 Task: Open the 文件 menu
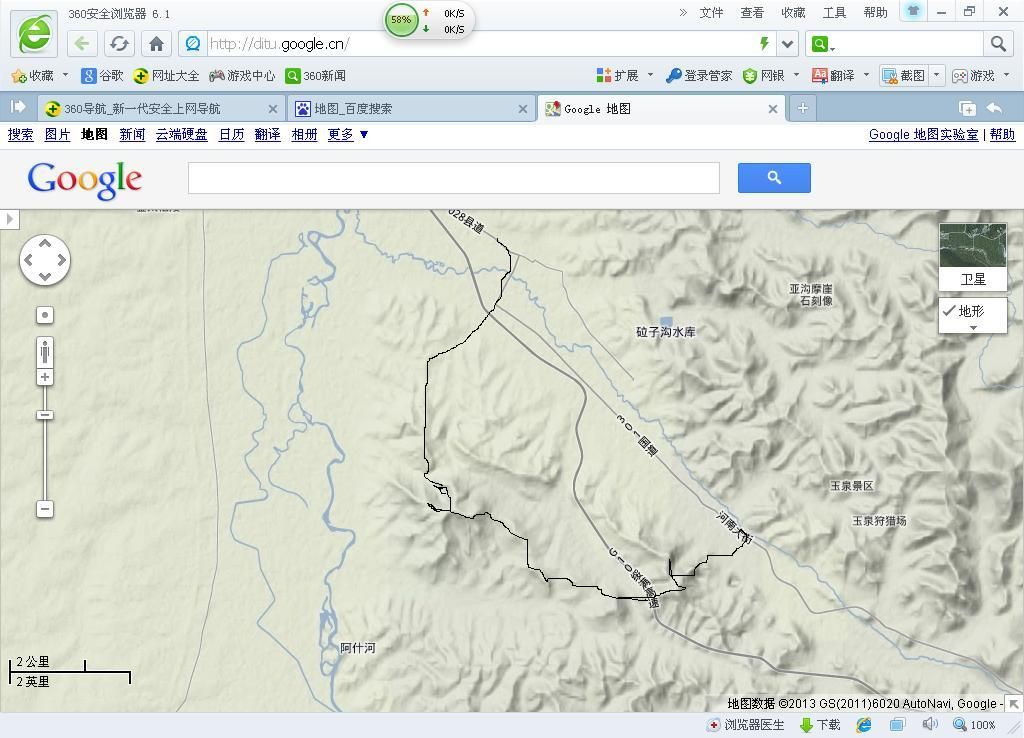pos(711,12)
